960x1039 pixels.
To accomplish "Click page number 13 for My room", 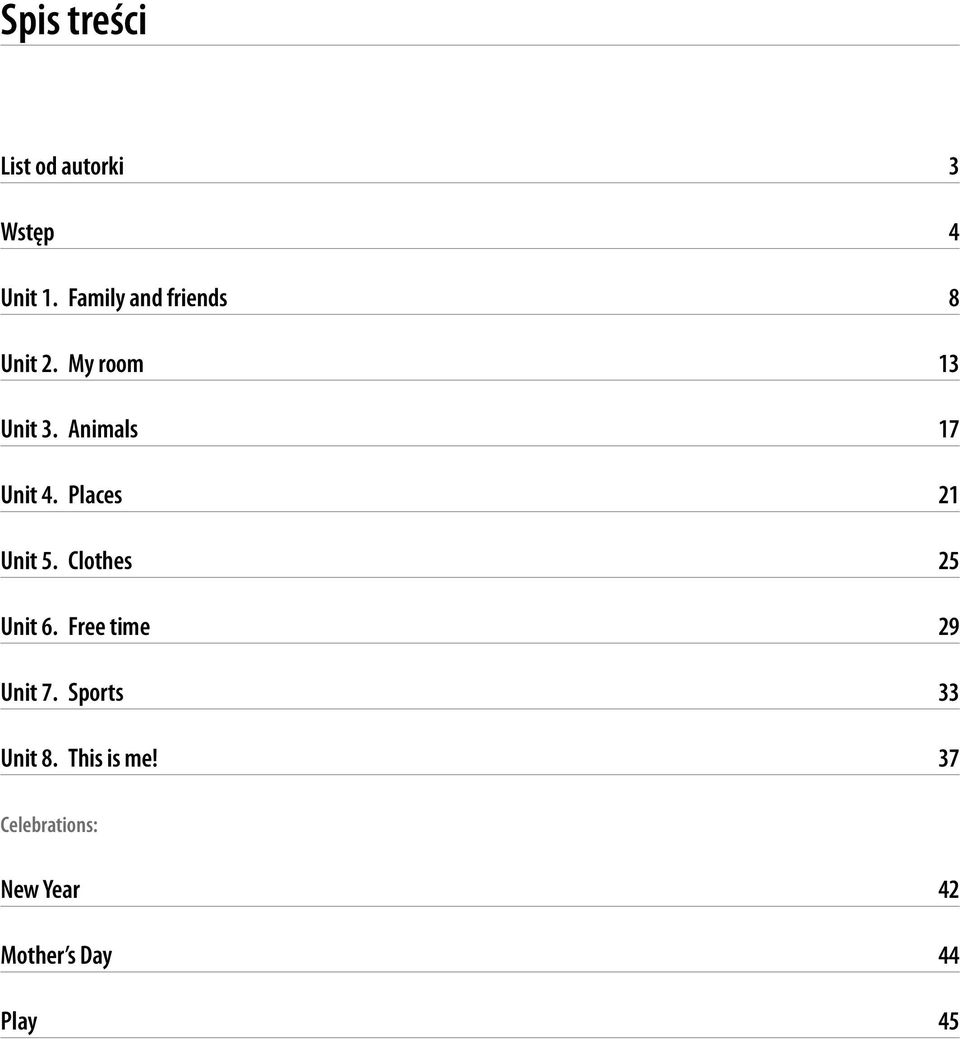I will point(949,364).
